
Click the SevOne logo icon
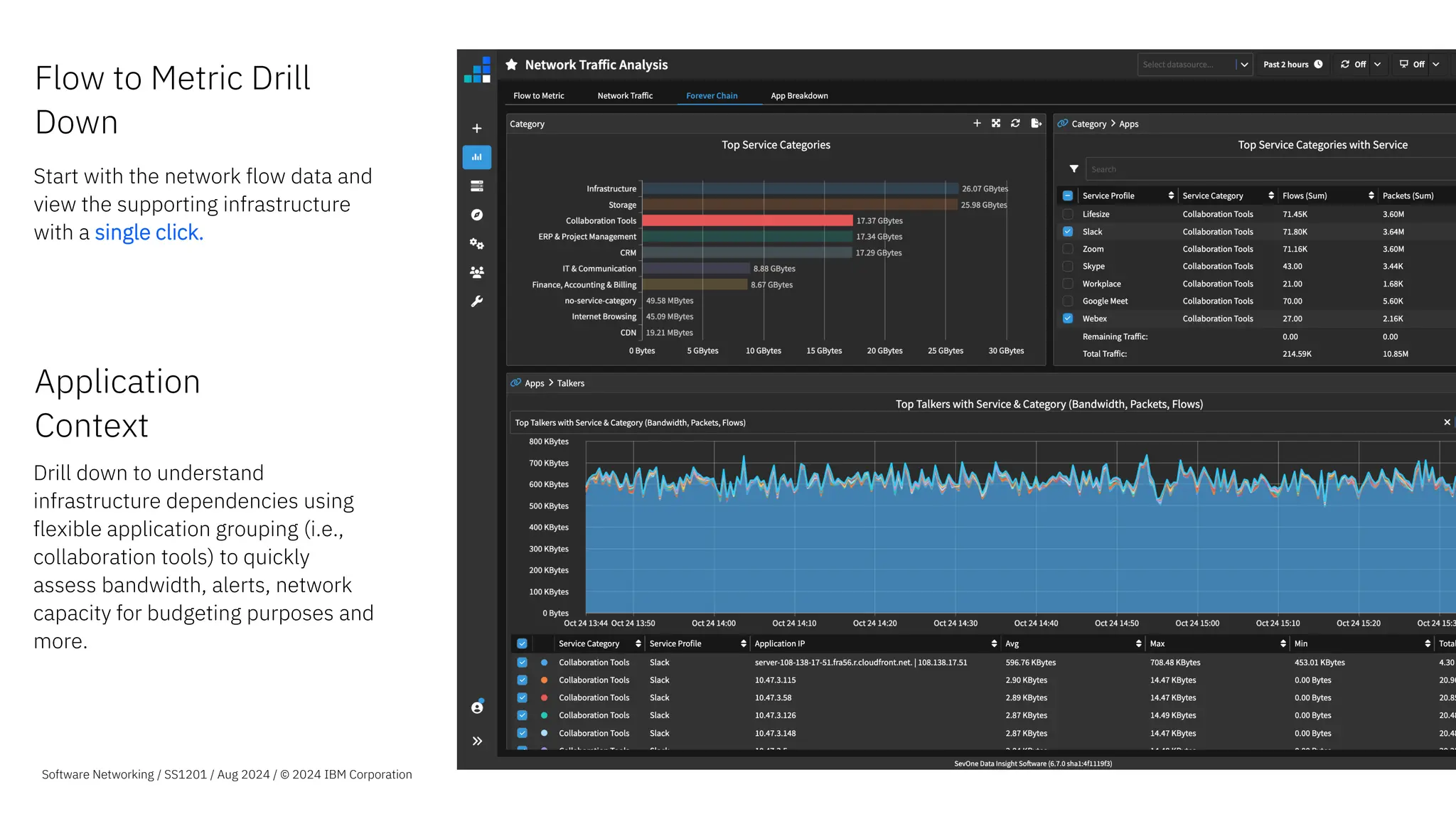(477, 70)
